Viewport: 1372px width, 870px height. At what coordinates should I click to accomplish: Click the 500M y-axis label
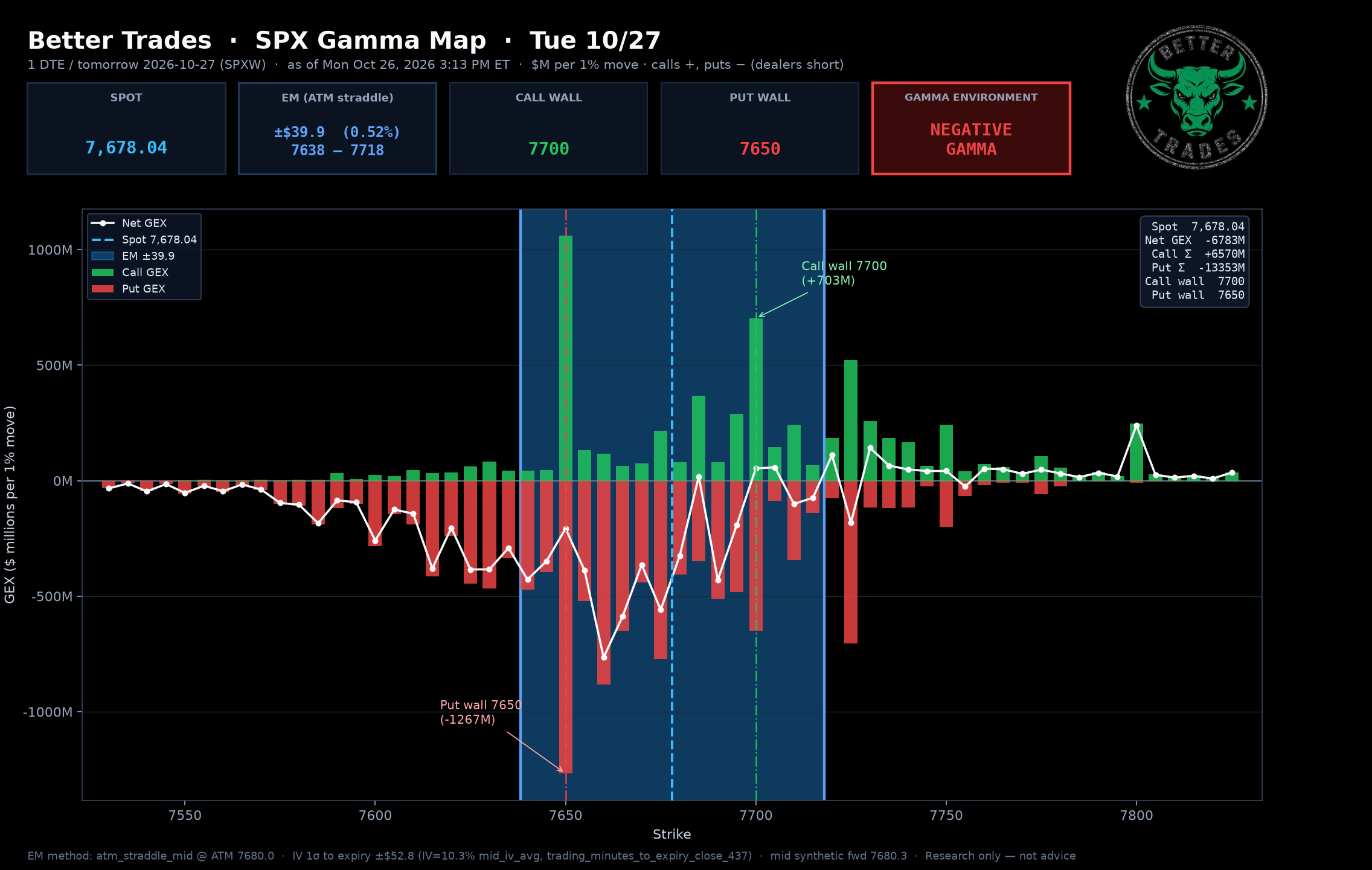(x=54, y=366)
